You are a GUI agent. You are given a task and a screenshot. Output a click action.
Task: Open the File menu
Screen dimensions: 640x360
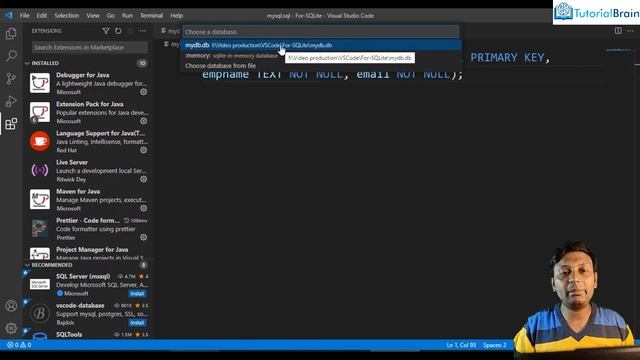coord(24,16)
